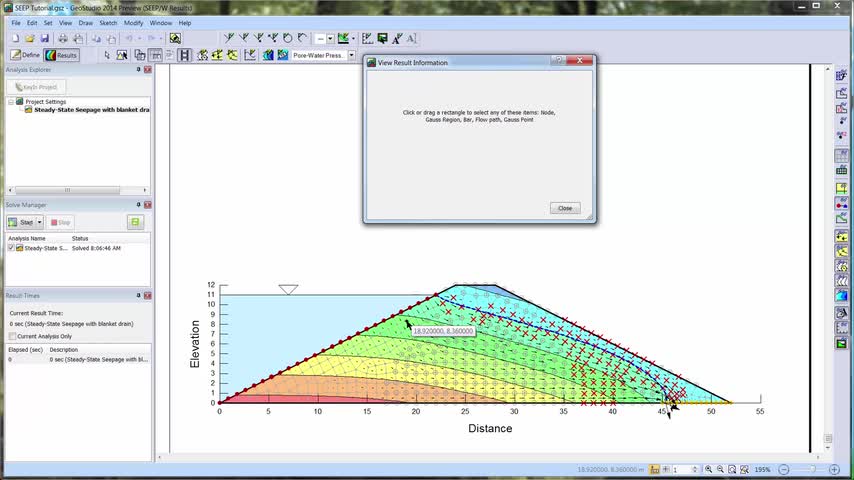Click the draw flux section icon
The image size is (854, 480).
[203, 55]
